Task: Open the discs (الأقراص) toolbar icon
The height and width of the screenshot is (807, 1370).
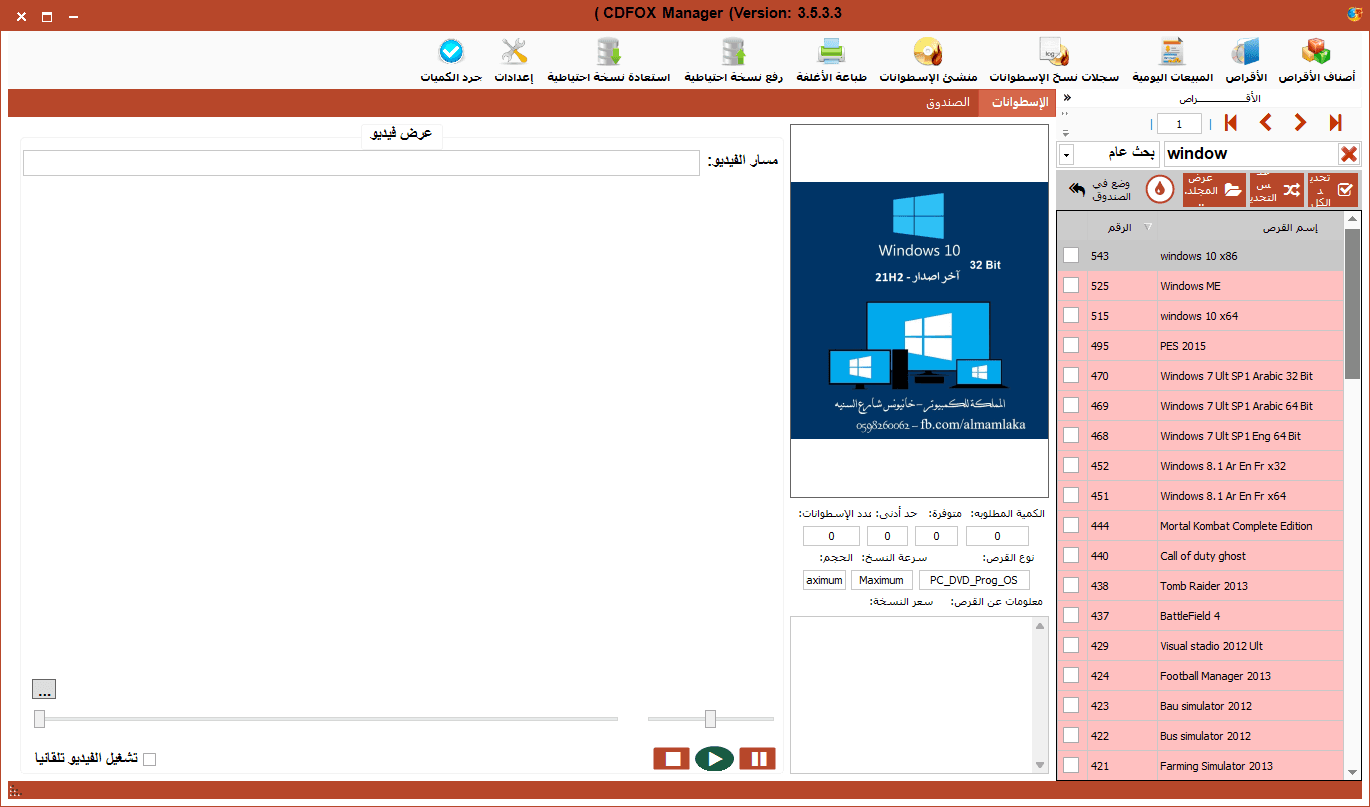Action: click(x=1244, y=60)
